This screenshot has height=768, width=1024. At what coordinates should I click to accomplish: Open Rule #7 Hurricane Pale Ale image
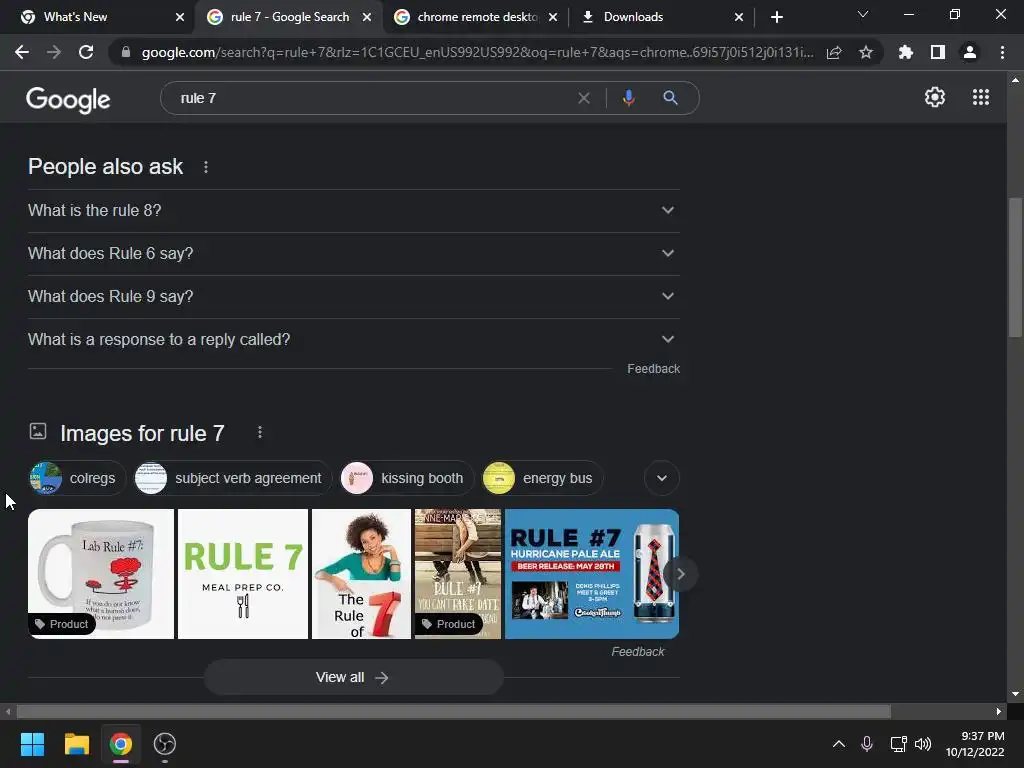pos(592,574)
